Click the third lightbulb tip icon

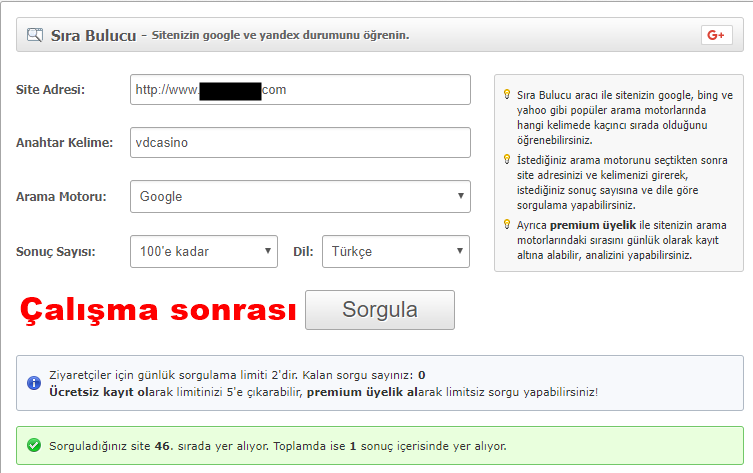(x=507, y=225)
